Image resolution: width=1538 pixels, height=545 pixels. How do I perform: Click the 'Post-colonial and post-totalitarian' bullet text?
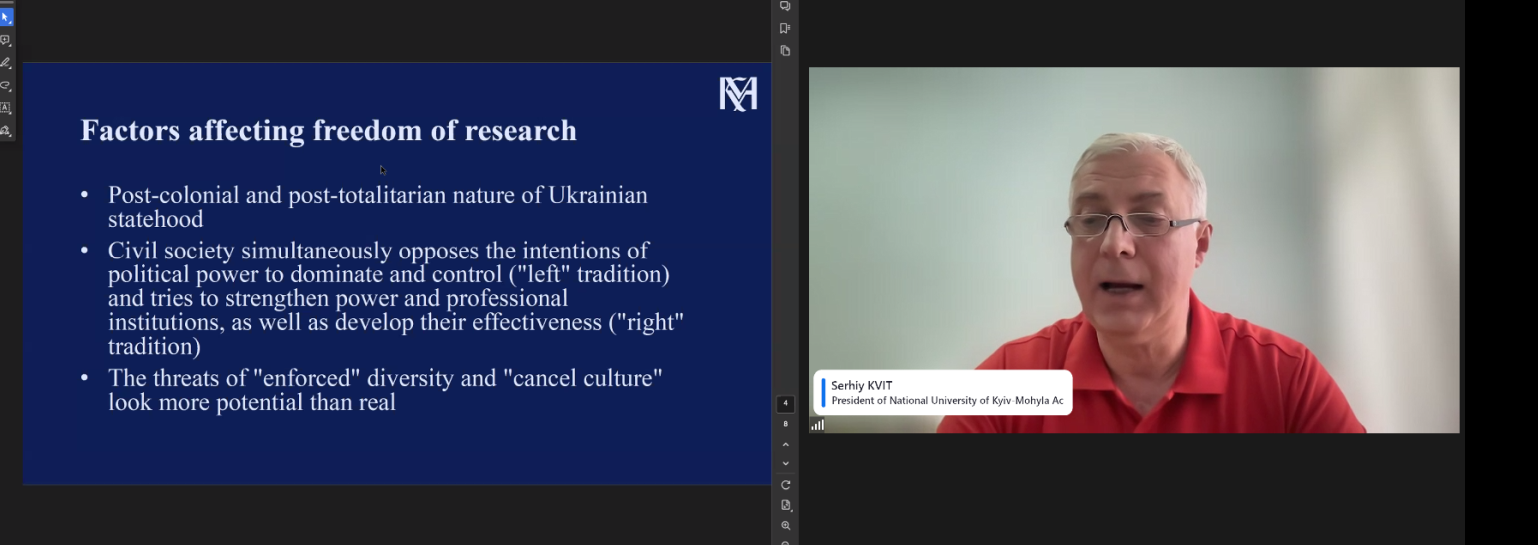pyautogui.click(x=377, y=207)
